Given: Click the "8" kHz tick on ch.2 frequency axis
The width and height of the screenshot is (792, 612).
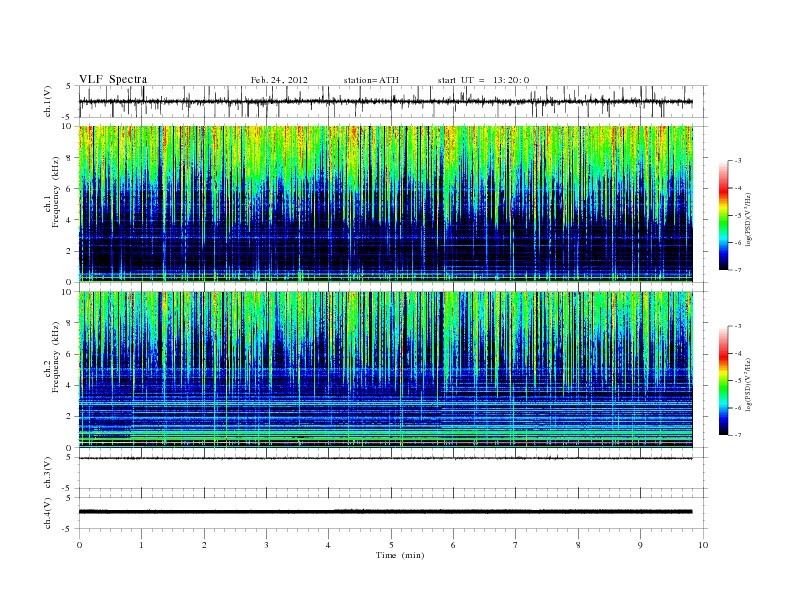Looking at the screenshot, I should 69,323.
